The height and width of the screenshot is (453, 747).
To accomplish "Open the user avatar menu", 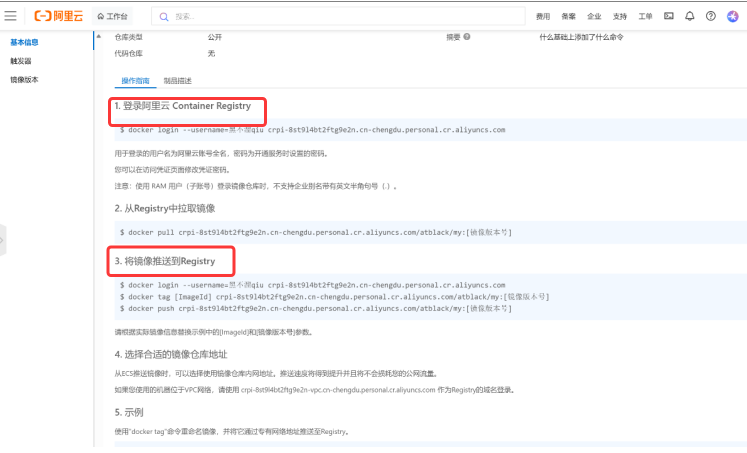I will [733, 16].
